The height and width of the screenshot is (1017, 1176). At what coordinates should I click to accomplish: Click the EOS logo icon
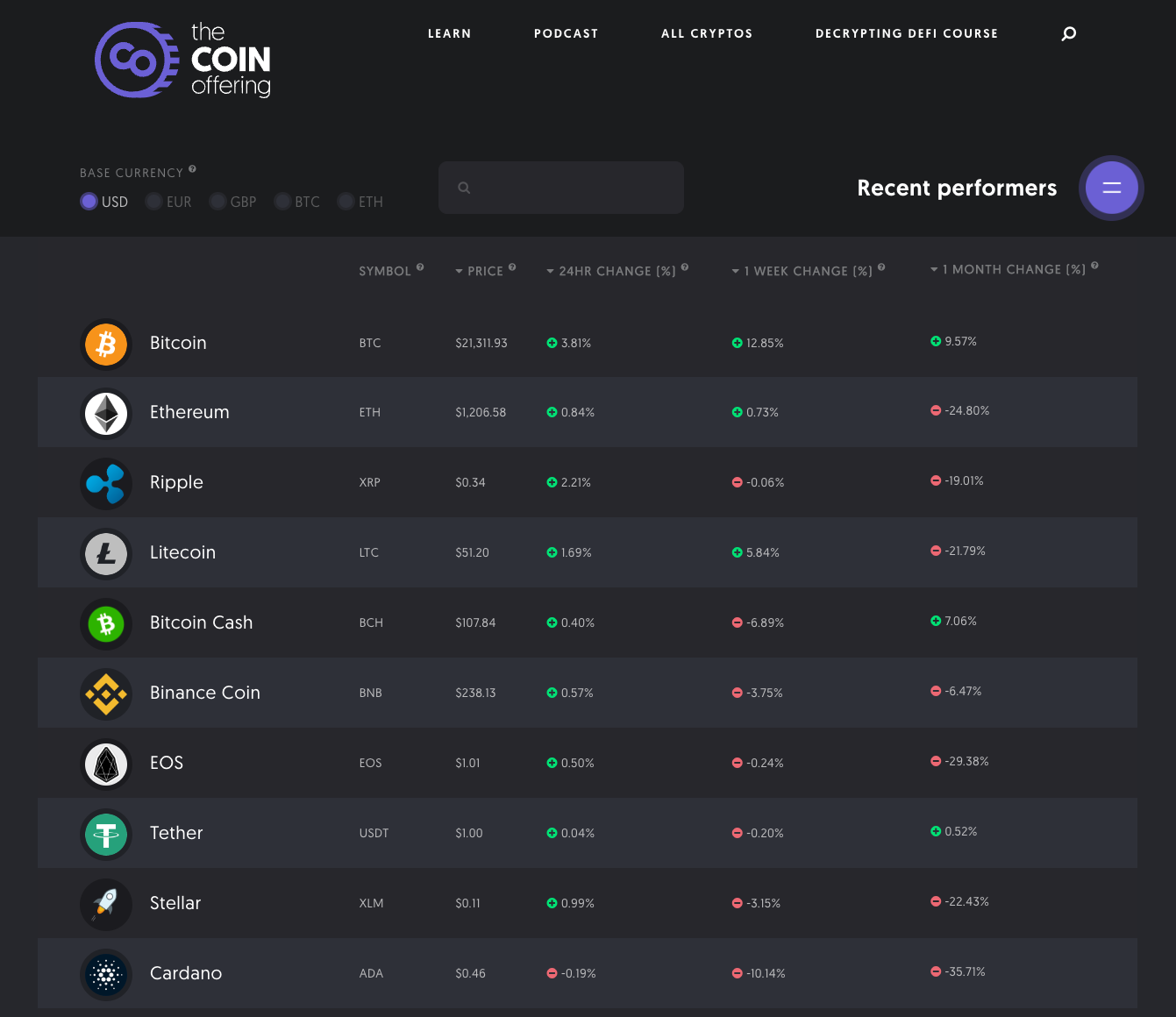click(x=106, y=765)
